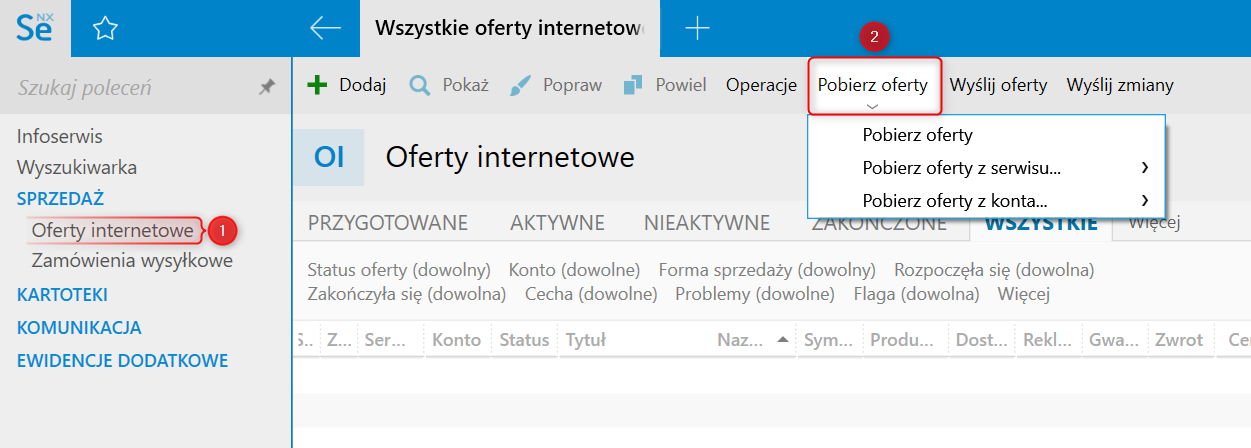The height and width of the screenshot is (448, 1251).
Task: Switch to the AKTYWNE tab
Action: (557, 223)
